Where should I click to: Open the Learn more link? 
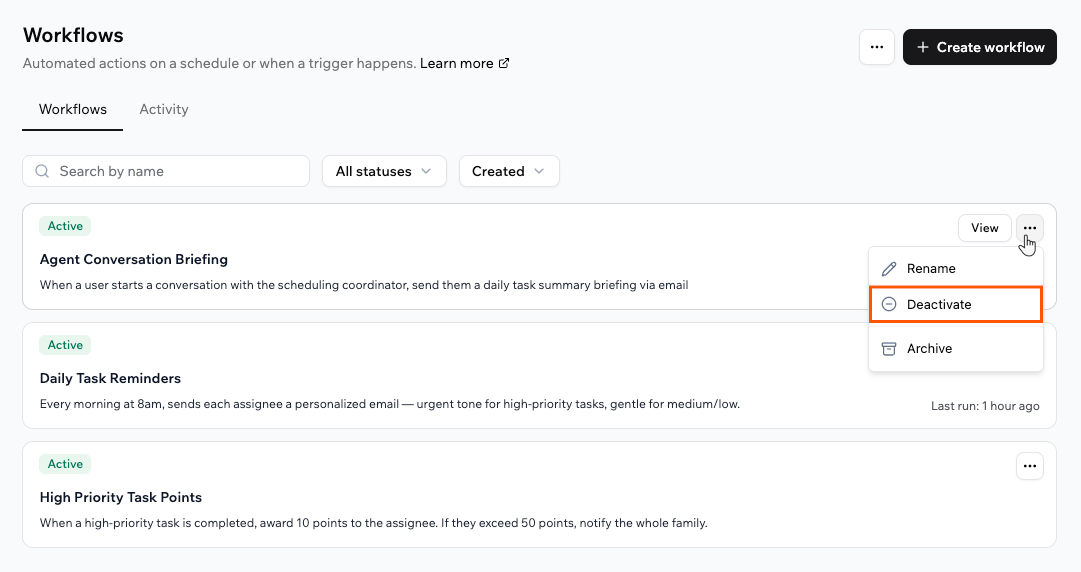[x=464, y=63]
